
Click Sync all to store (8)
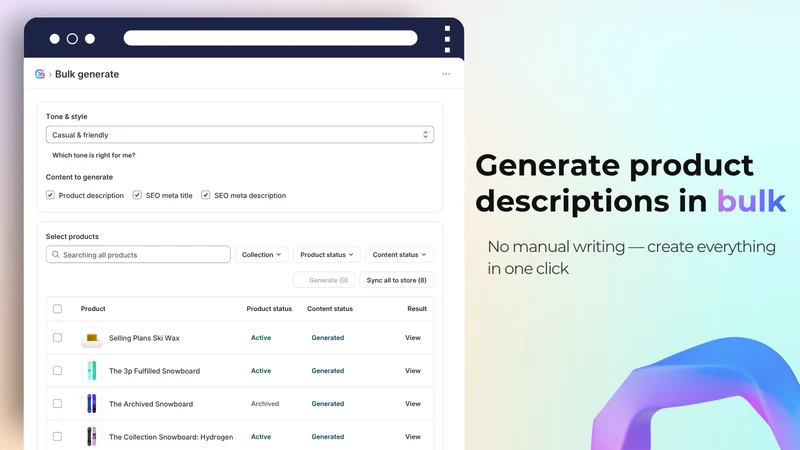pyautogui.click(x=396, y=280)
